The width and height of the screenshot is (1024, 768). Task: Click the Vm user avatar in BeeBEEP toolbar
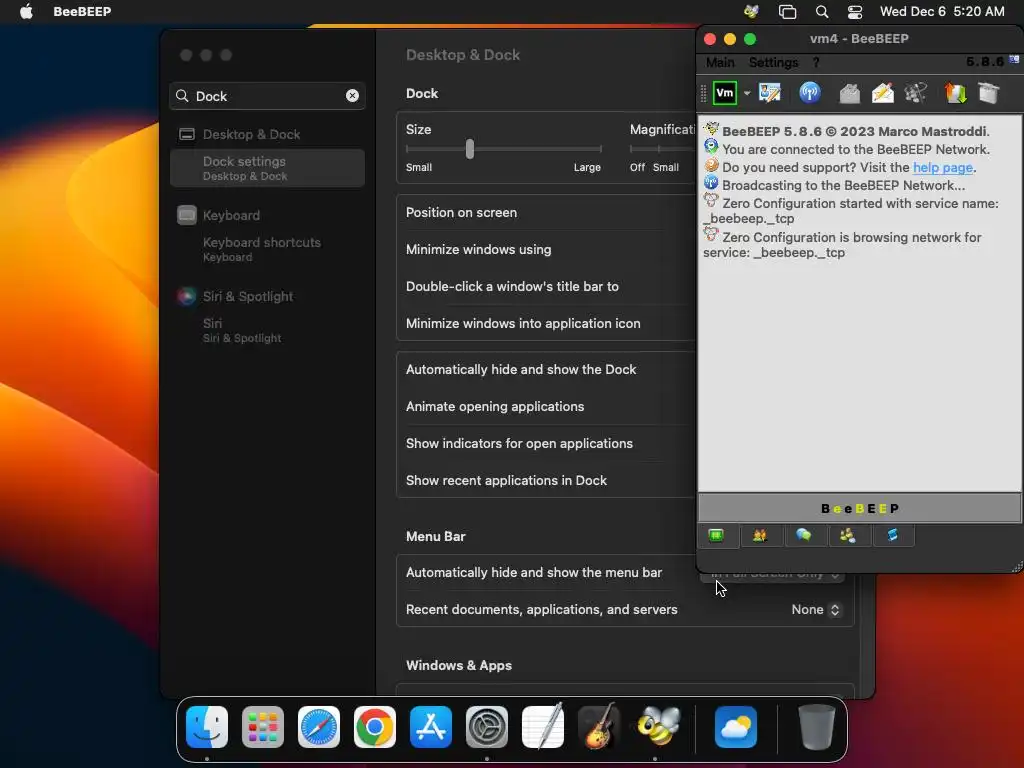tap(725, 93)
